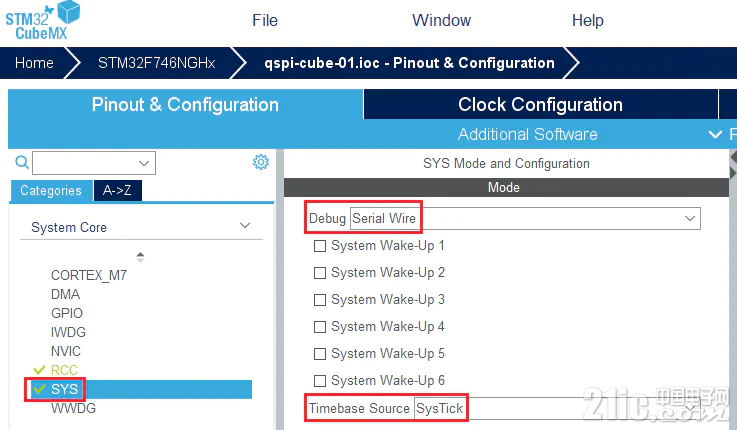
Task: Switch to Clock Configuration tab
Action: pos(541,104)
